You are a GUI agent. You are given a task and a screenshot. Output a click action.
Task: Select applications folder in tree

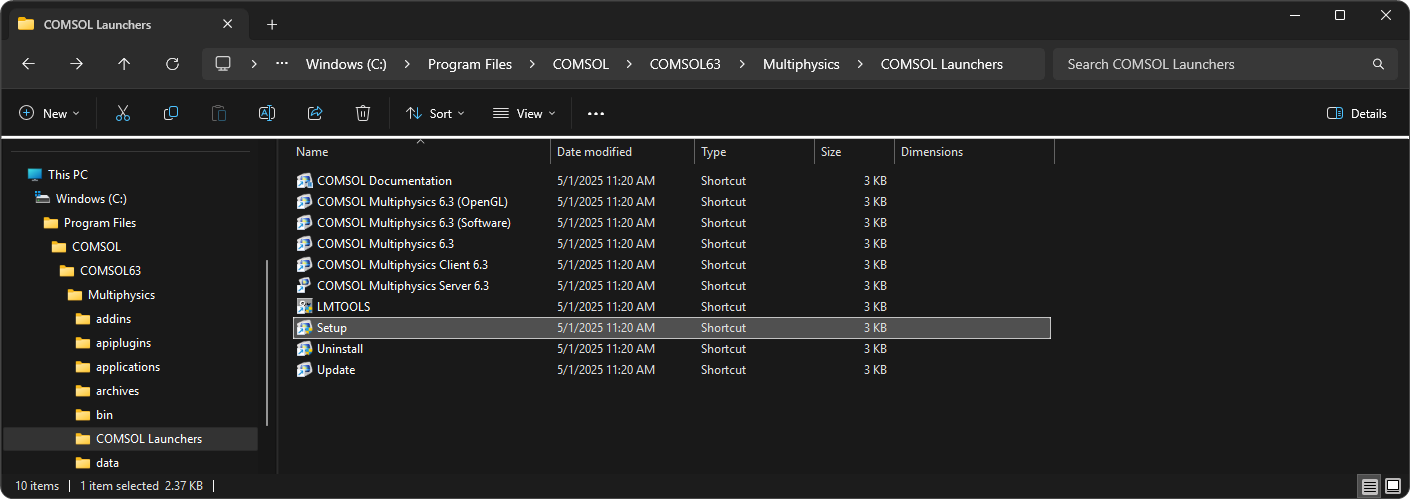point(128,367)
